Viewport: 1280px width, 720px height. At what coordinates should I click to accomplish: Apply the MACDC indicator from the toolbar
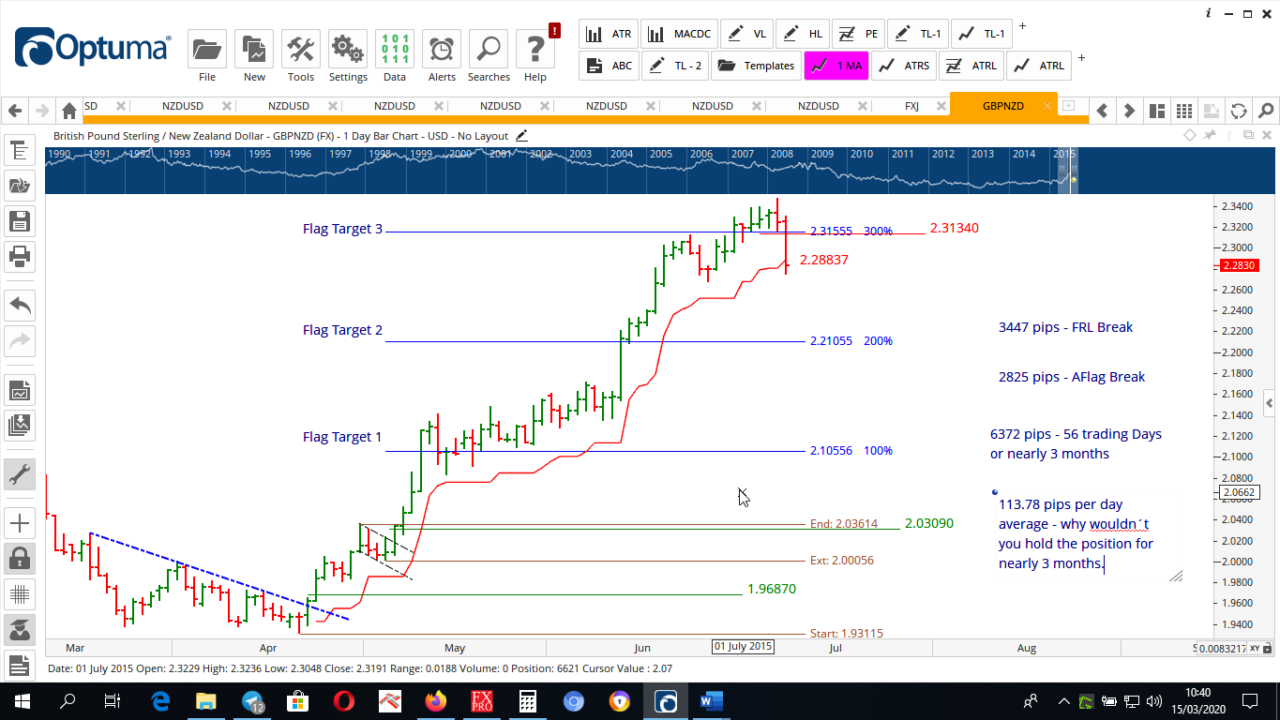pyautogui.click(x=679, y=33)
